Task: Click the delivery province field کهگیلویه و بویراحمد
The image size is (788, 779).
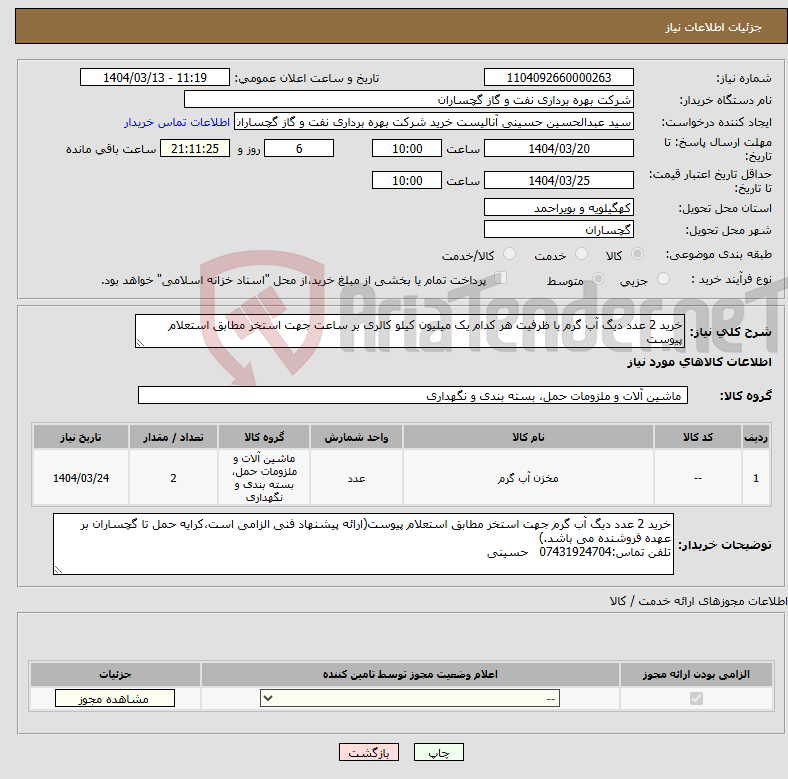Action: coord(558,207)
